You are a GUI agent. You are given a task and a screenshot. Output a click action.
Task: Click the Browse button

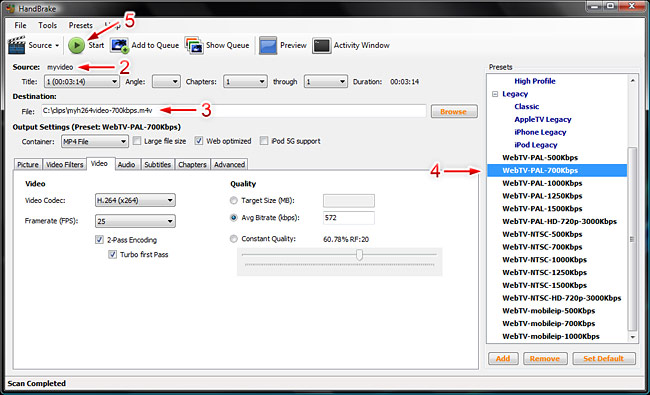pyautogui.click(x=454, y=111)
